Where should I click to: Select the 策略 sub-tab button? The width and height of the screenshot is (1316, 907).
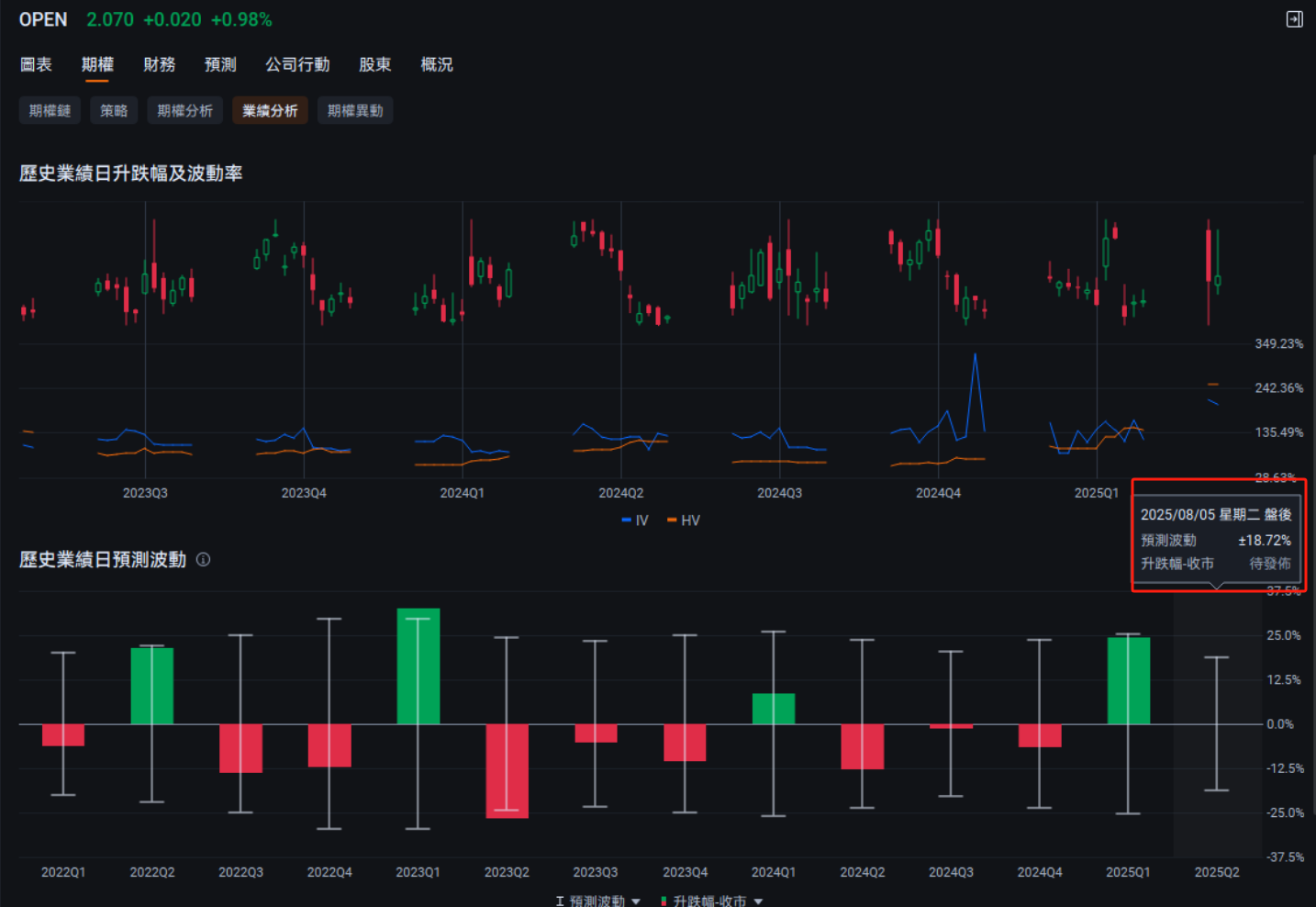tap(114, 110)
